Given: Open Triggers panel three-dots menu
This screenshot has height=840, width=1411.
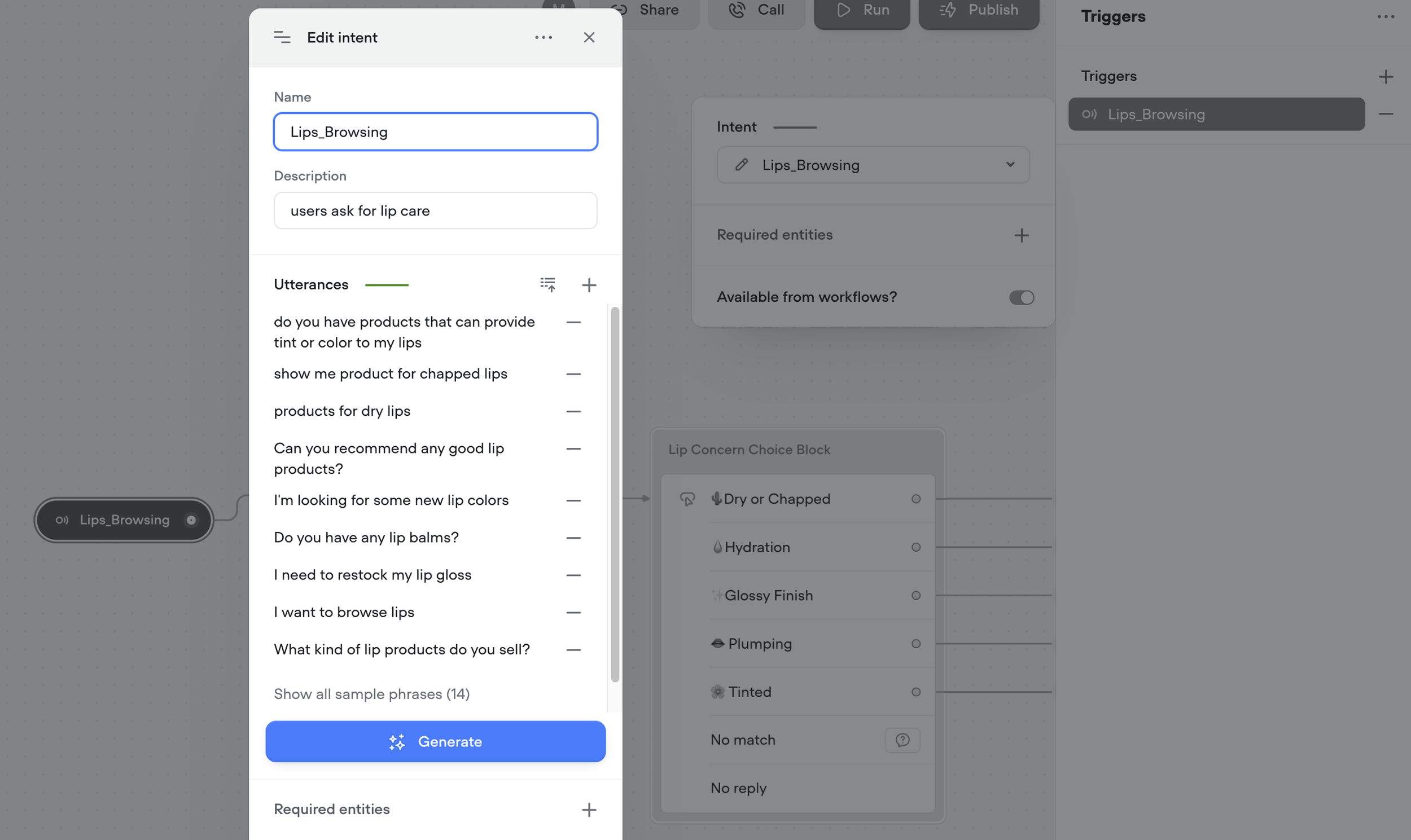Looking at the screenshot, I should (x=1385, y=17).
